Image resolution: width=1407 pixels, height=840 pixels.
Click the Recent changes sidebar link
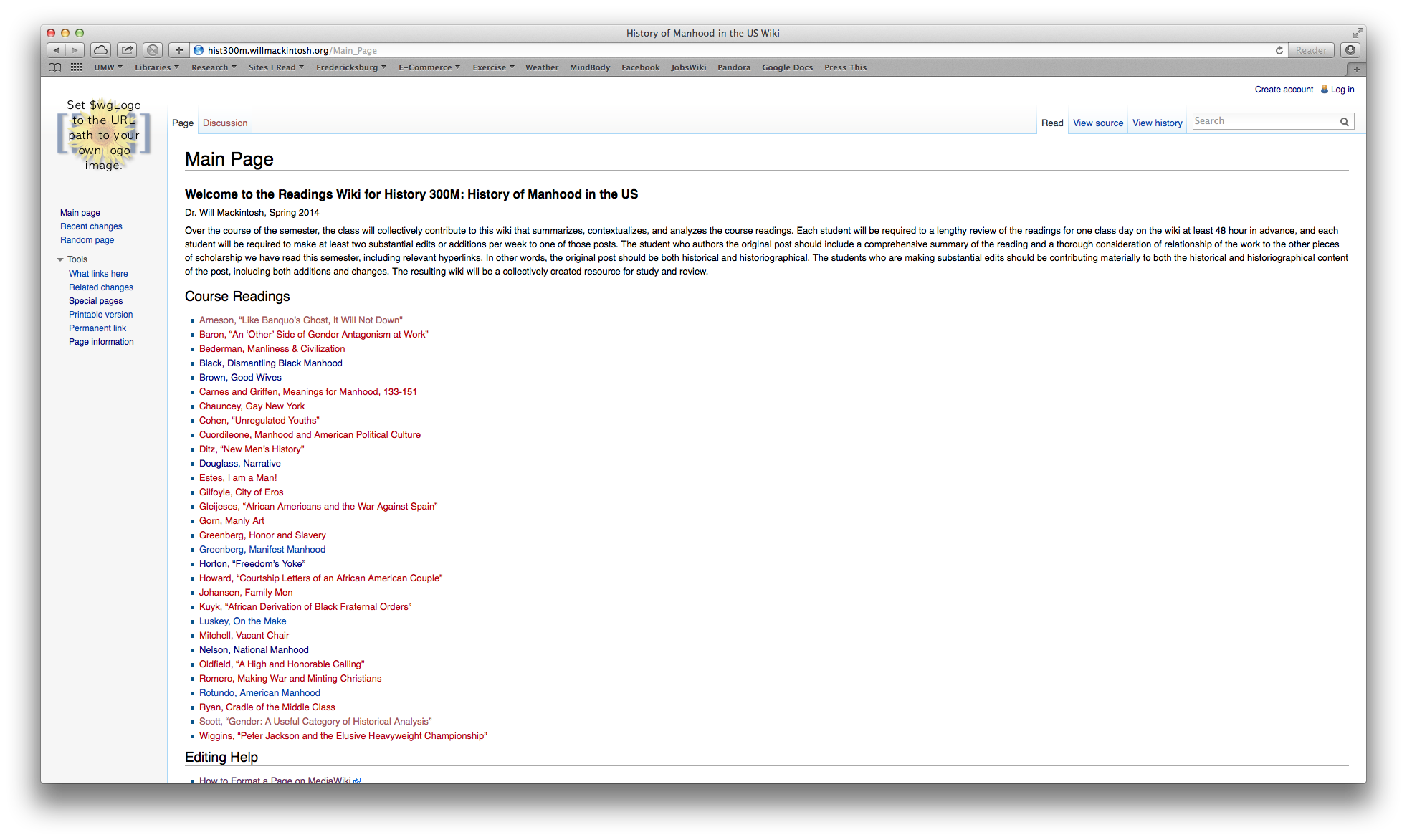[x=91, y=226]
